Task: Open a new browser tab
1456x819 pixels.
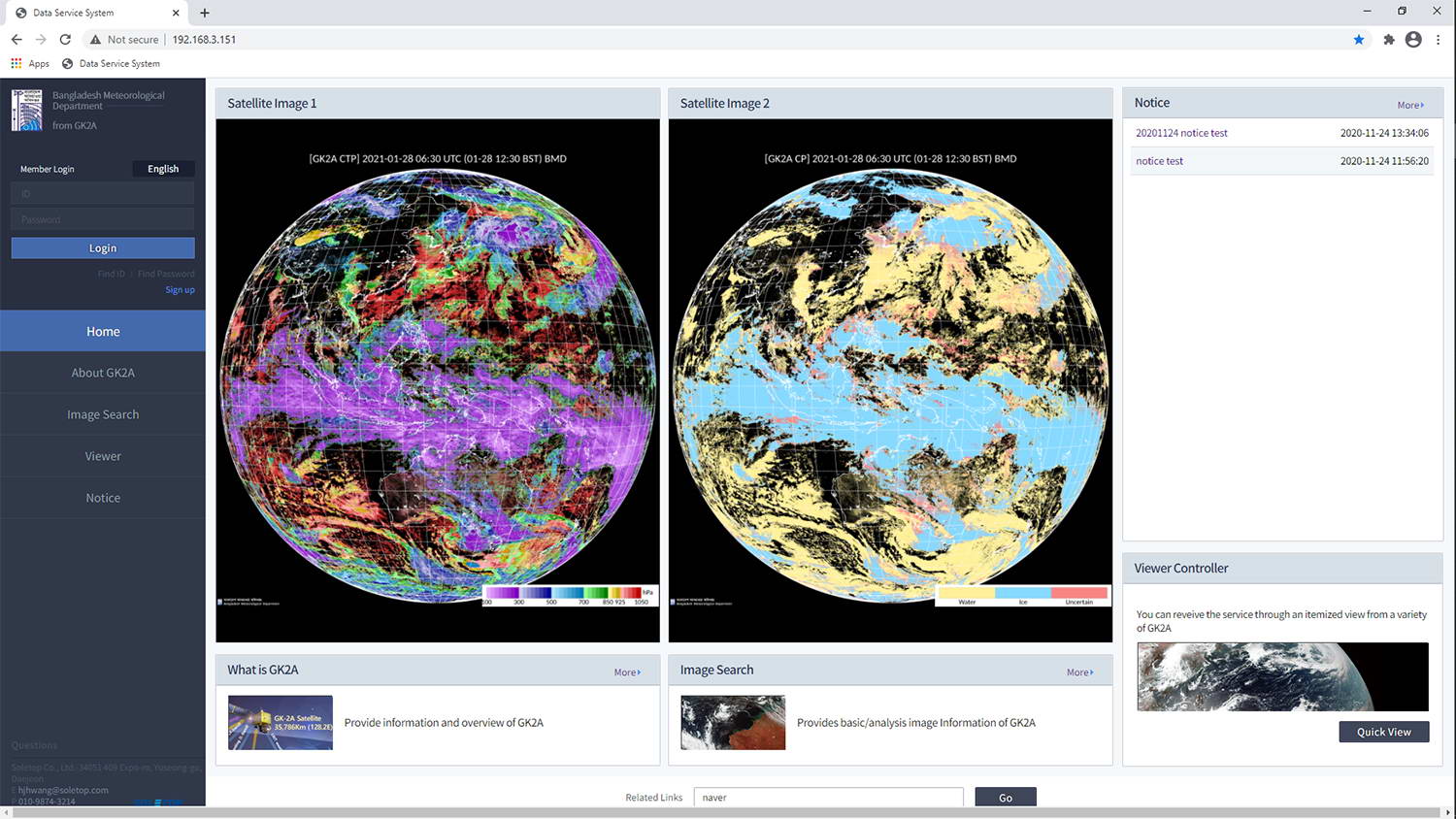Action: coord(205,13)
